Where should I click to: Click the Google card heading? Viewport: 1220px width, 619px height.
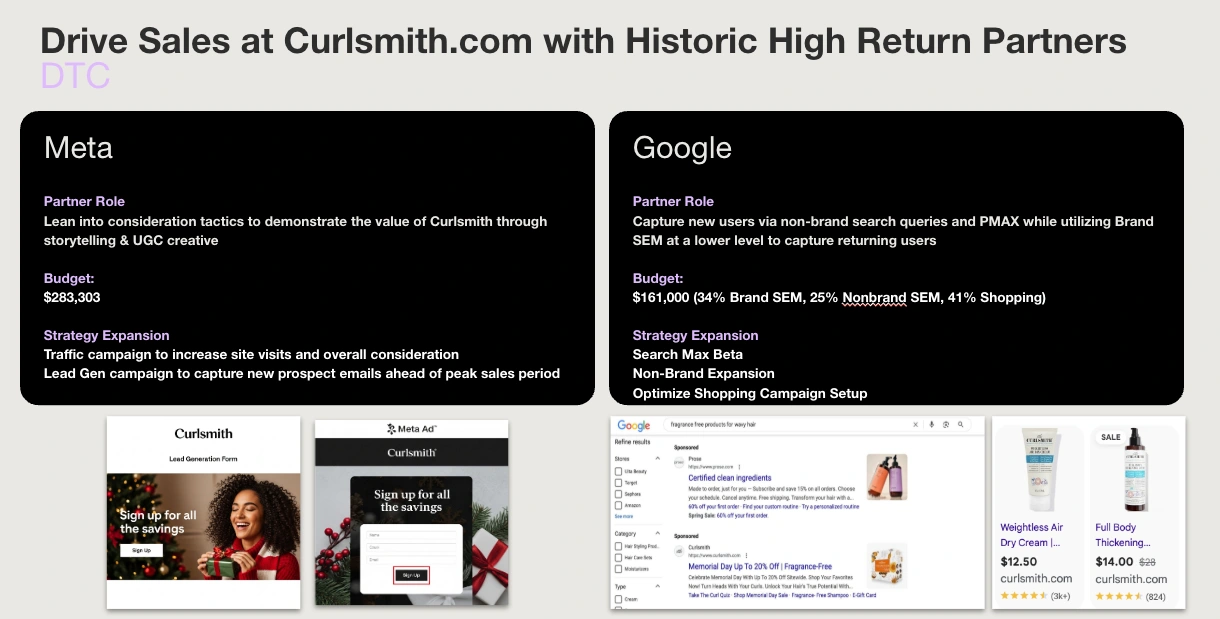tap(682, 148)
